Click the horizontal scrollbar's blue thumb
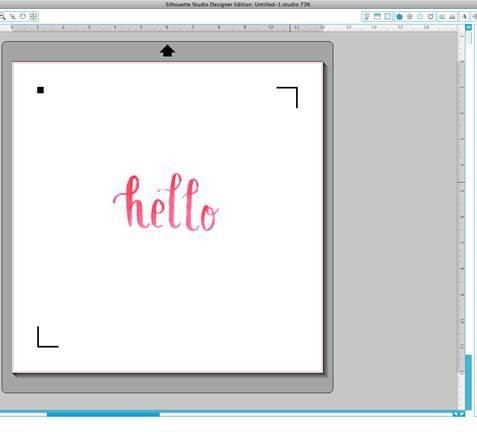The image size is (477, 432). point(103,414)
